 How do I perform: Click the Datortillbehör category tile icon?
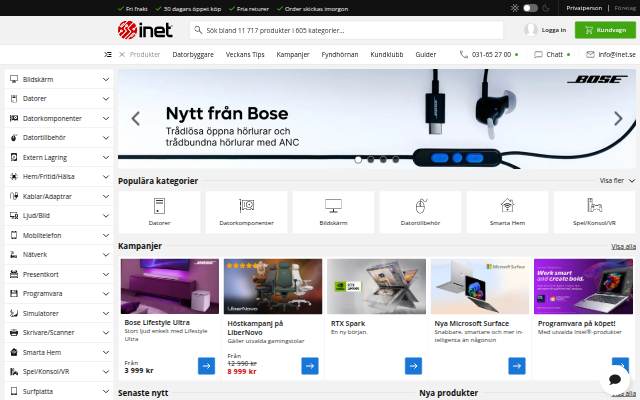[420, 206]
